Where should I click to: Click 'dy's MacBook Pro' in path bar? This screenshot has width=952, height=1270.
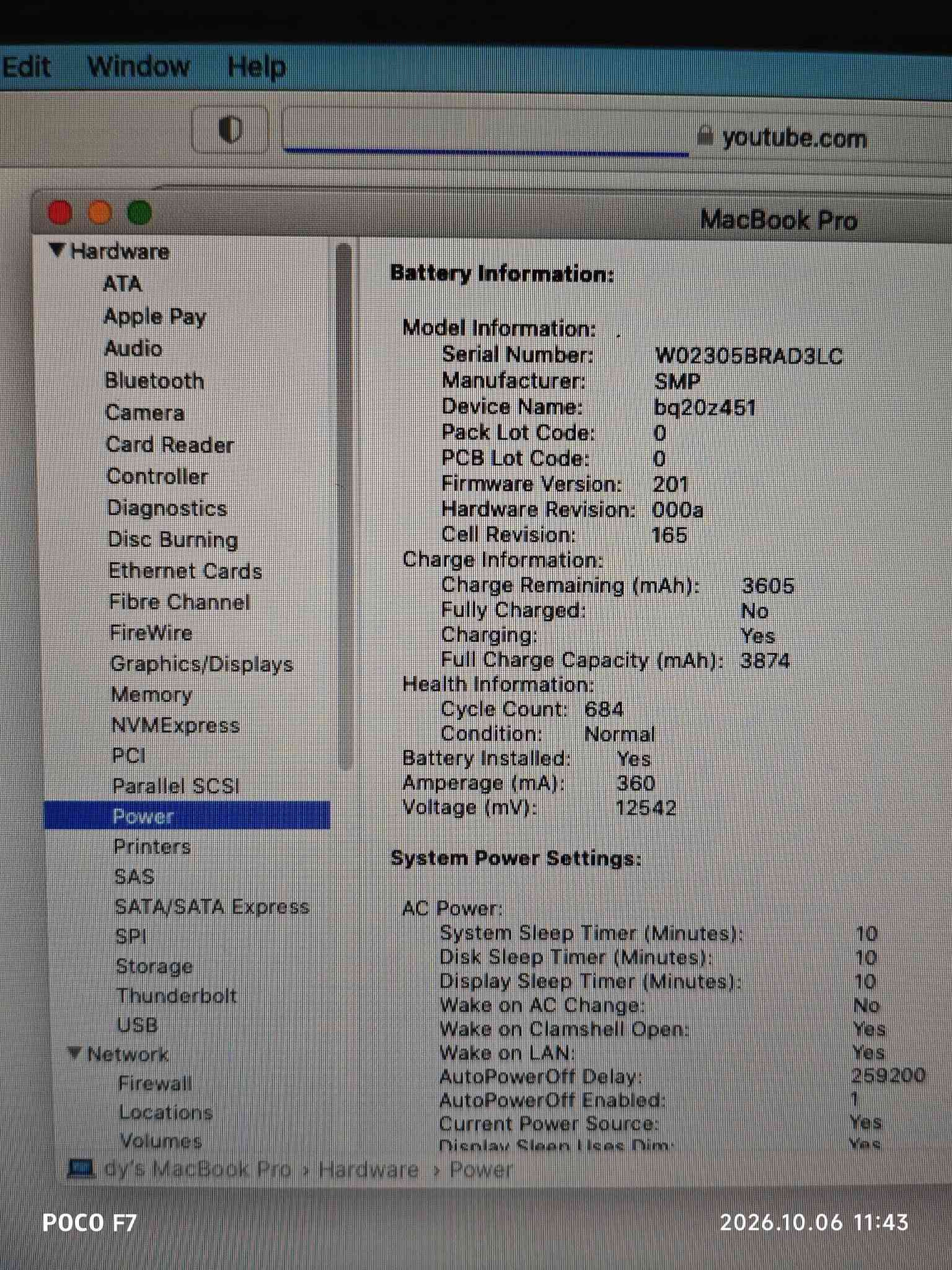pos(198,1170)
